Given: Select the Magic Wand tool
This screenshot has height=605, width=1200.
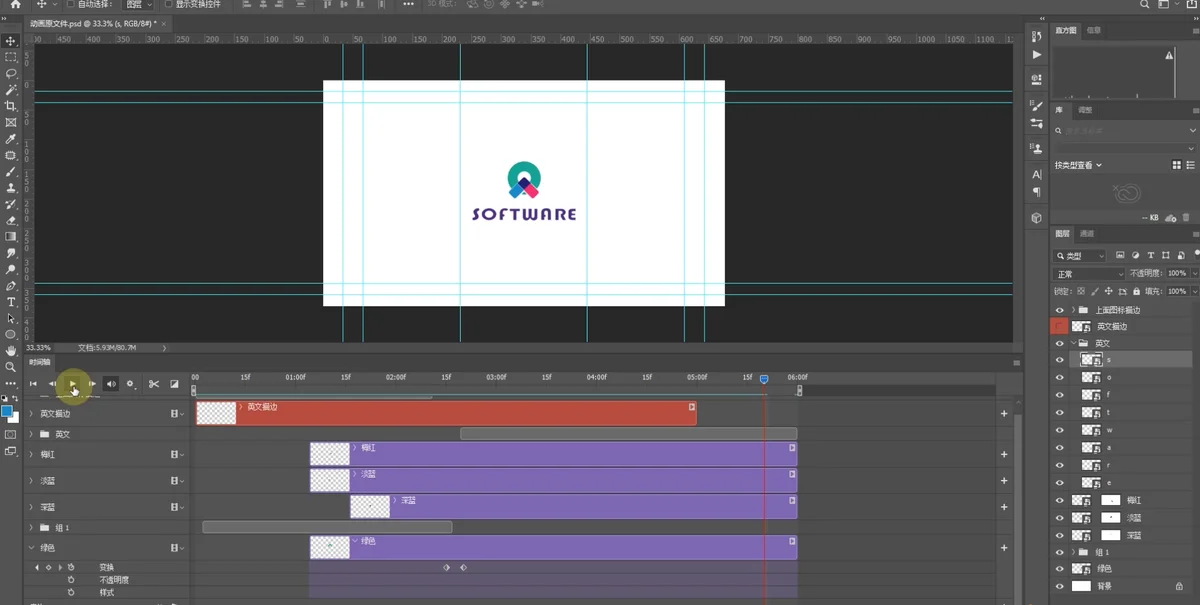Looking at the screenshot, I should coord(11,90).
